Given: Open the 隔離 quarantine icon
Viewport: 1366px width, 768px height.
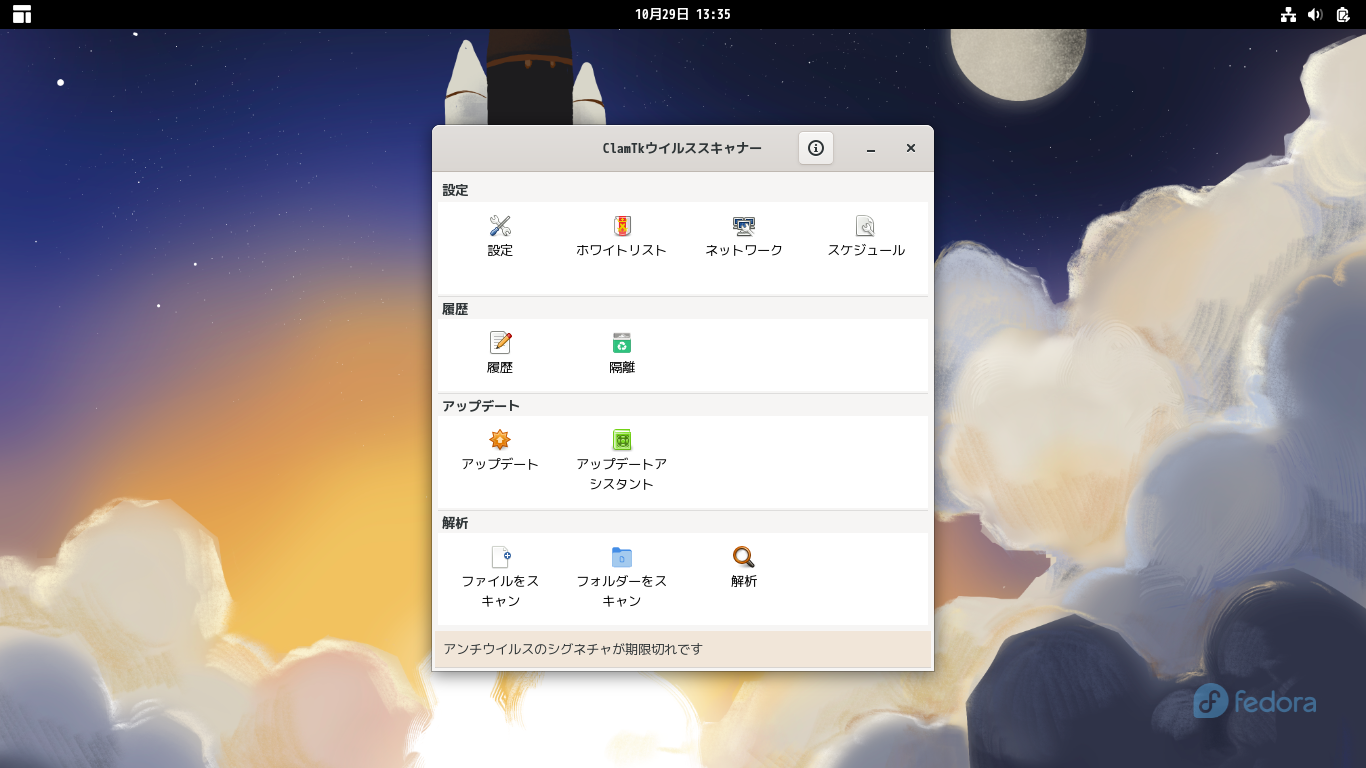Looking at the screenshot, I should (622, 343).
